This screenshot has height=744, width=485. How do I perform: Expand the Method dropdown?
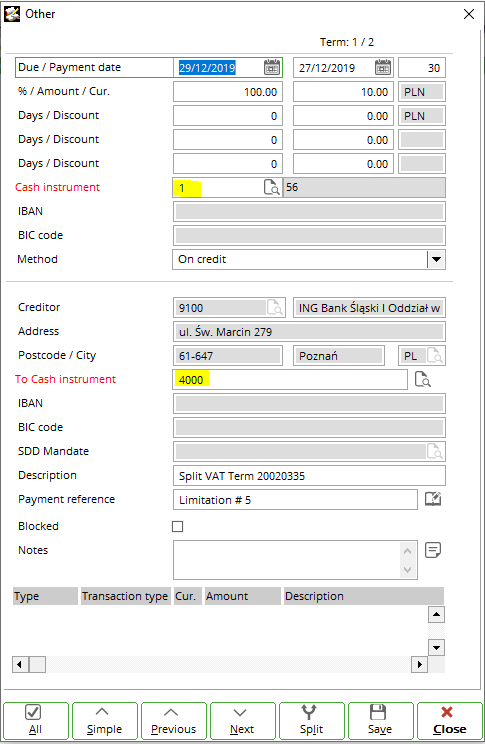(436, 260)
